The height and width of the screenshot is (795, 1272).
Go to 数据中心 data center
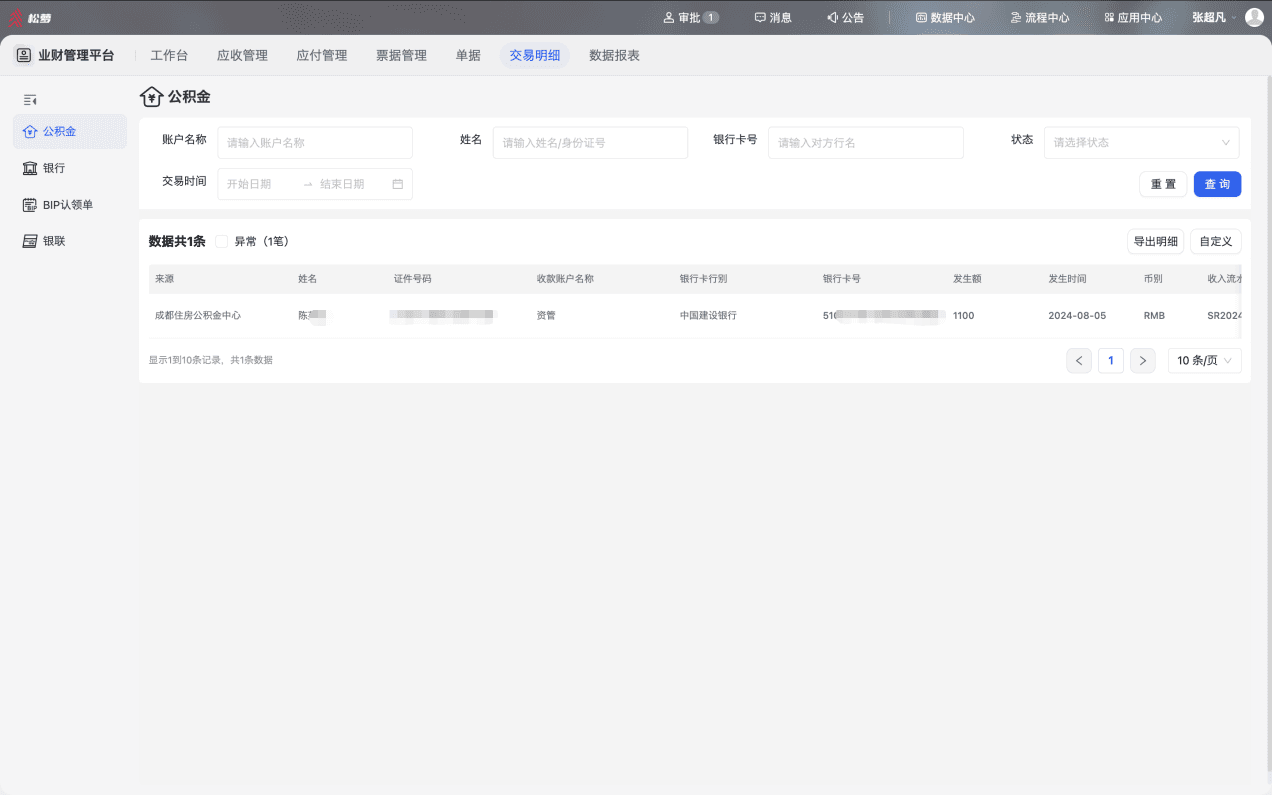[x=945, y=17]
